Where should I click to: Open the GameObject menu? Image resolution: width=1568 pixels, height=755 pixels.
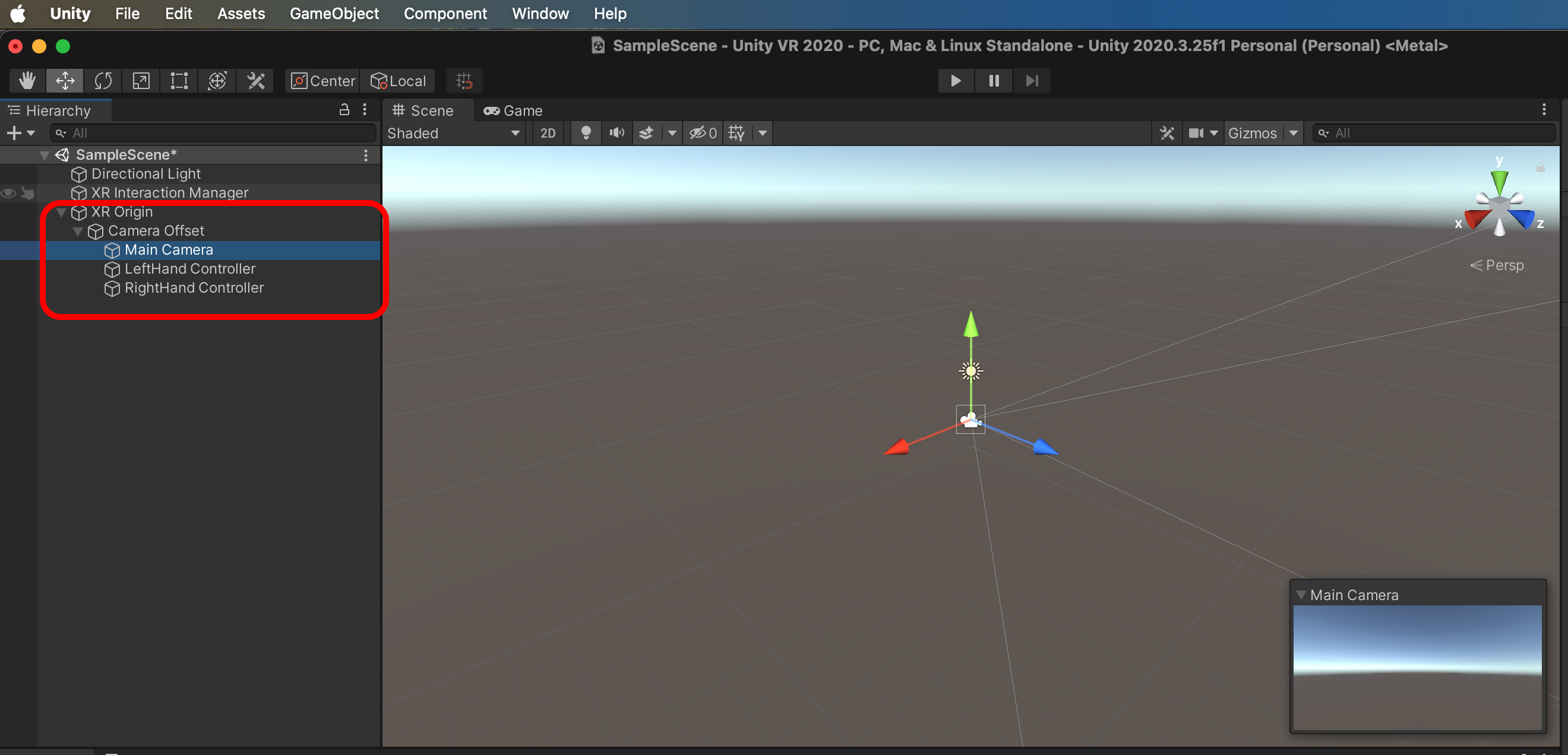pos(334,14)
